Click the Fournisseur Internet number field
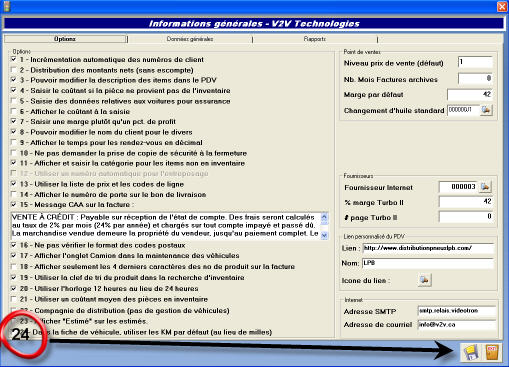 click(459, 187)
